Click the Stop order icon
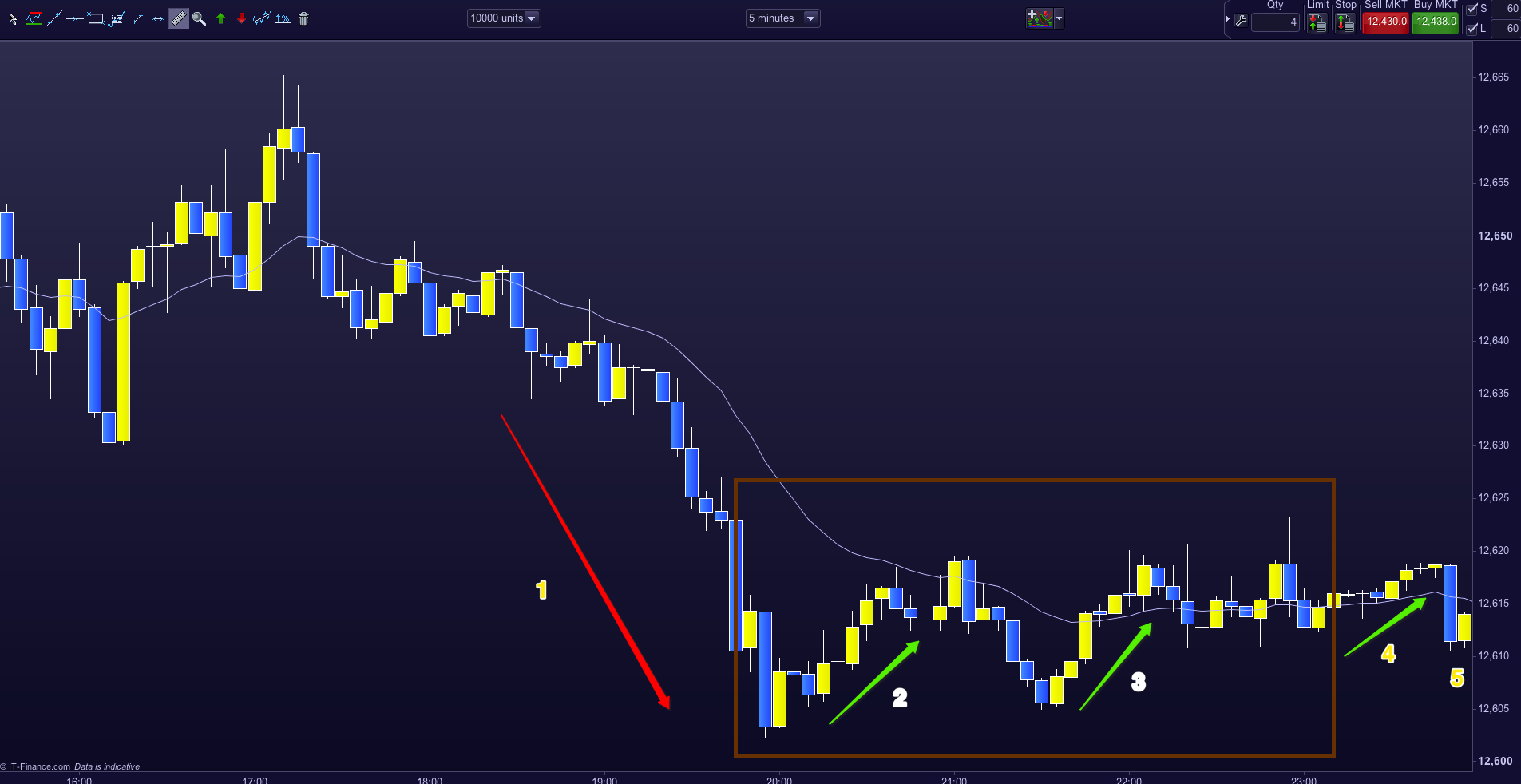1521x784 pixels. [x=1345, y=22]
